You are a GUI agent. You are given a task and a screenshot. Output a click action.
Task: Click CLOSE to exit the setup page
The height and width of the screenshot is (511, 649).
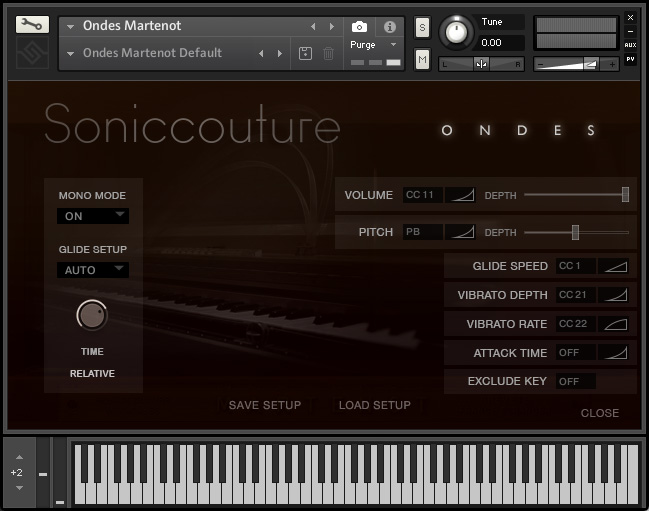(x=600, y=413)
